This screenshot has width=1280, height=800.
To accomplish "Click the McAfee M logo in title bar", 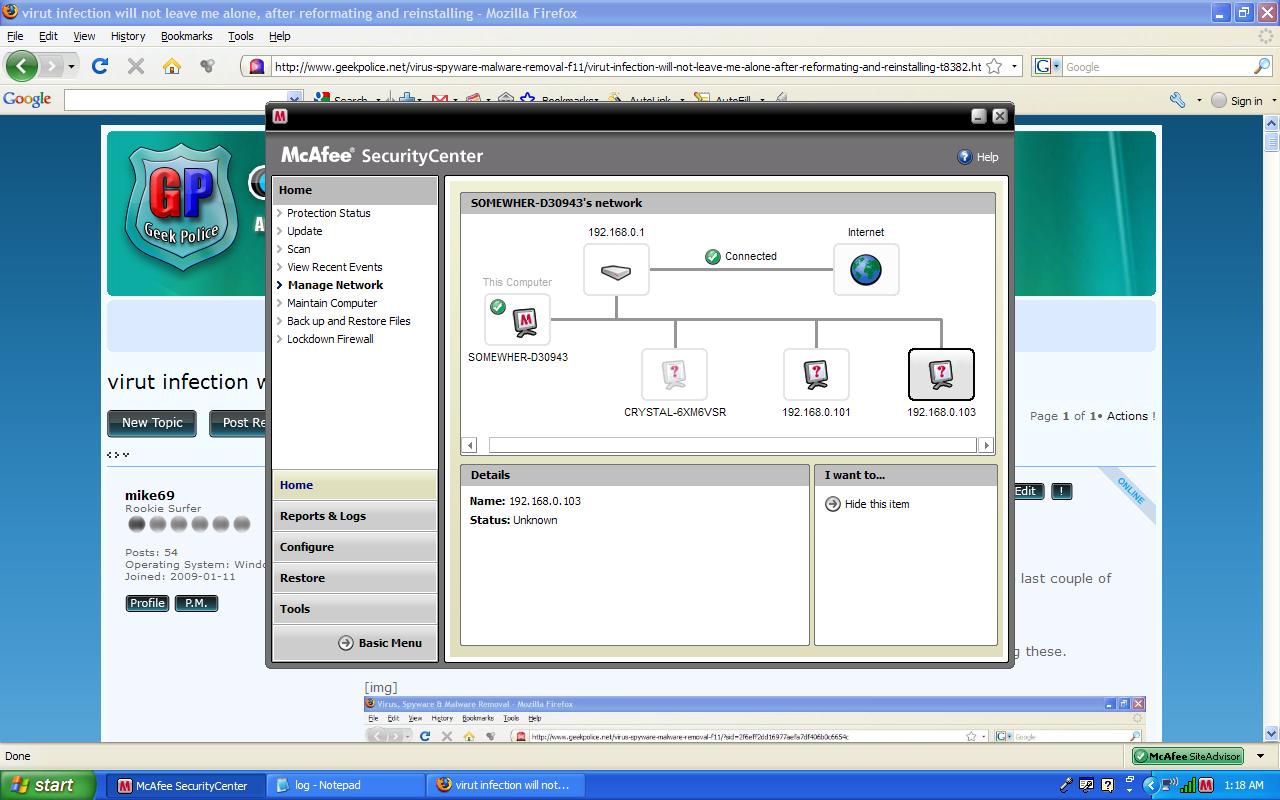I will click(280, 116).
